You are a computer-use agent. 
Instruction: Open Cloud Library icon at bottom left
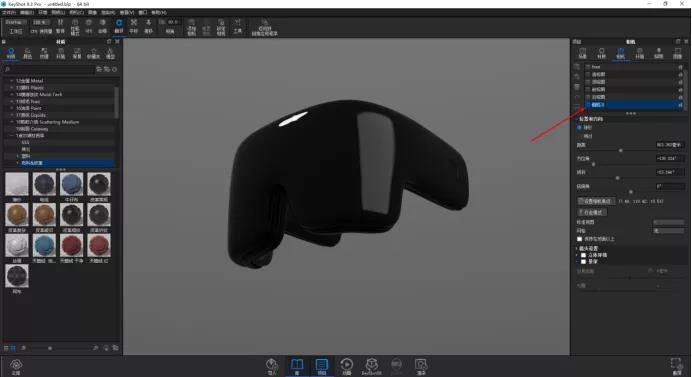pos(16,366)
